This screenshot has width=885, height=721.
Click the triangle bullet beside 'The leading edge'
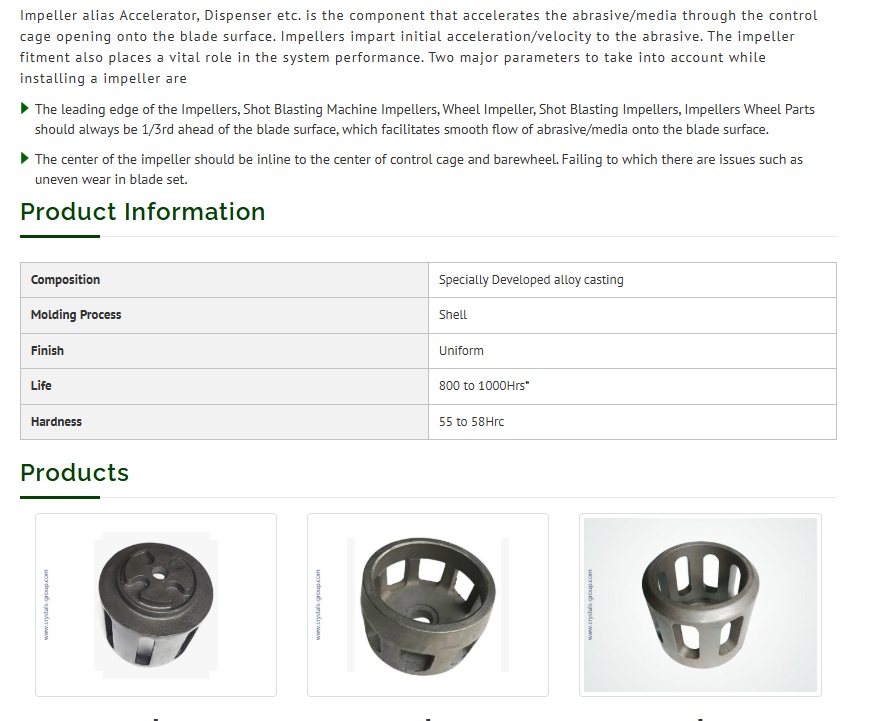tap(24, 108)
